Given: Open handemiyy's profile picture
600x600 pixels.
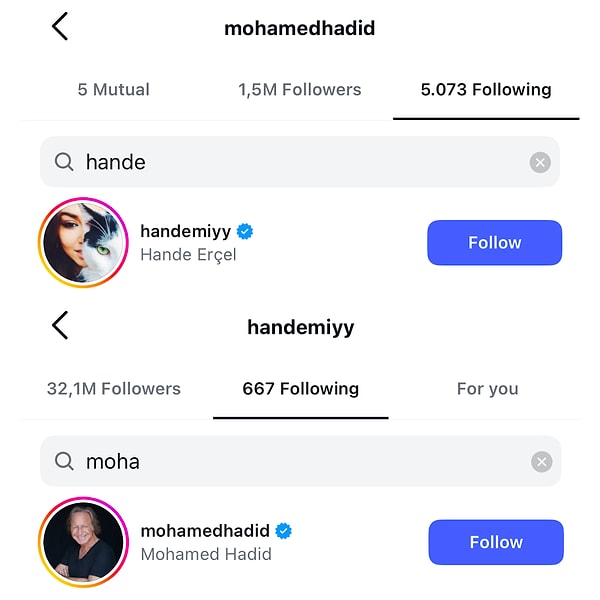Looking at the screenshot, I should (x=83, y=243).
